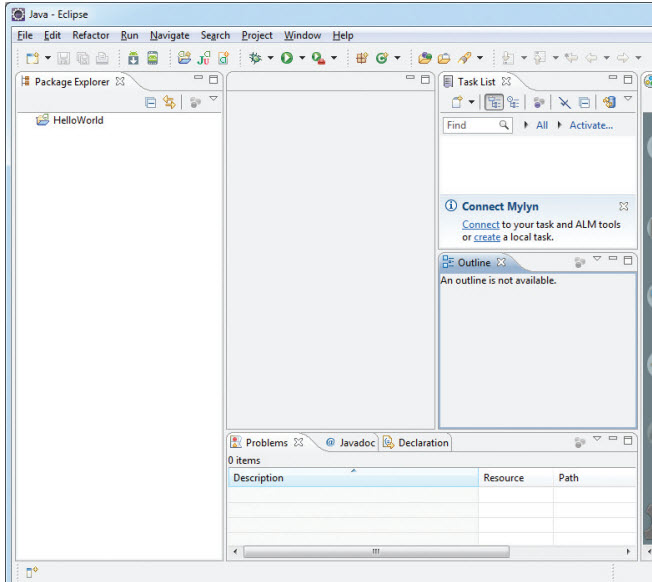The width and height of the screenshot is (652, 582).
Task: Open the File menu
Action: [25, 35]
